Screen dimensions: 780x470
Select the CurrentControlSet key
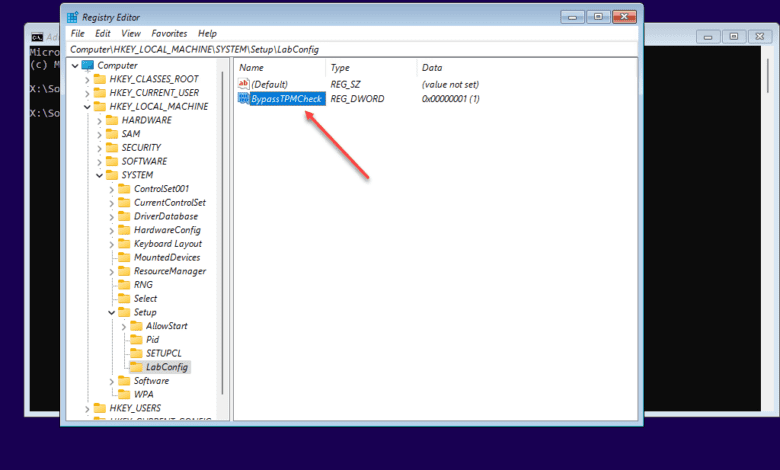pos(170,202)
